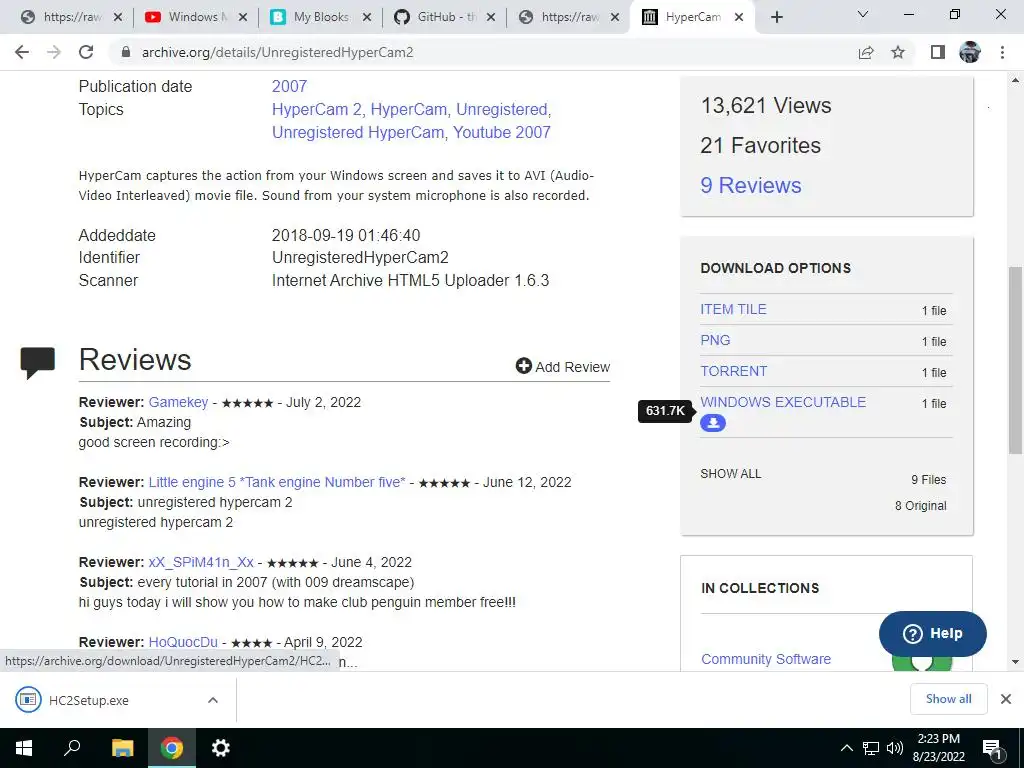Open ITEM TILE download option
Image resolution: width=1024 pixels, height=768 pixels.
[733, 310]
